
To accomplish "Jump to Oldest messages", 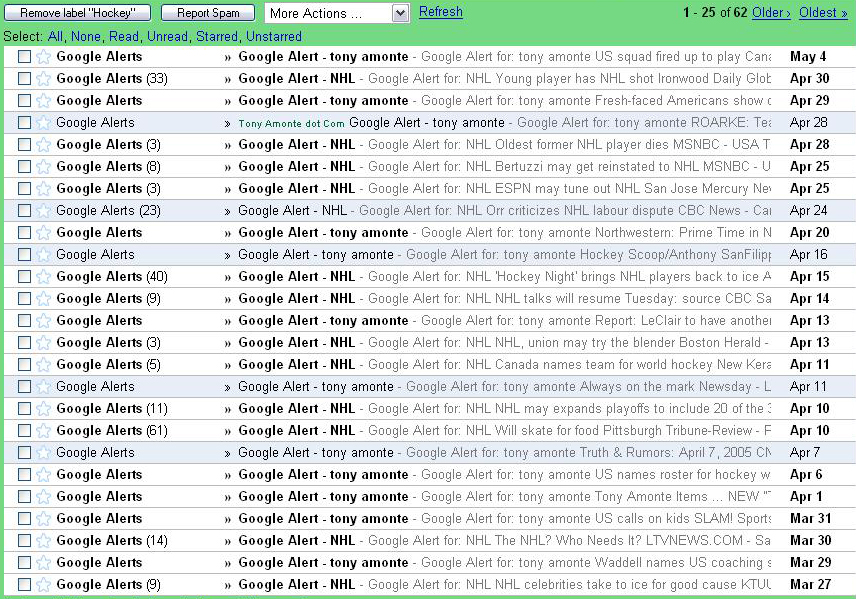I will click(x=823, y=13).
